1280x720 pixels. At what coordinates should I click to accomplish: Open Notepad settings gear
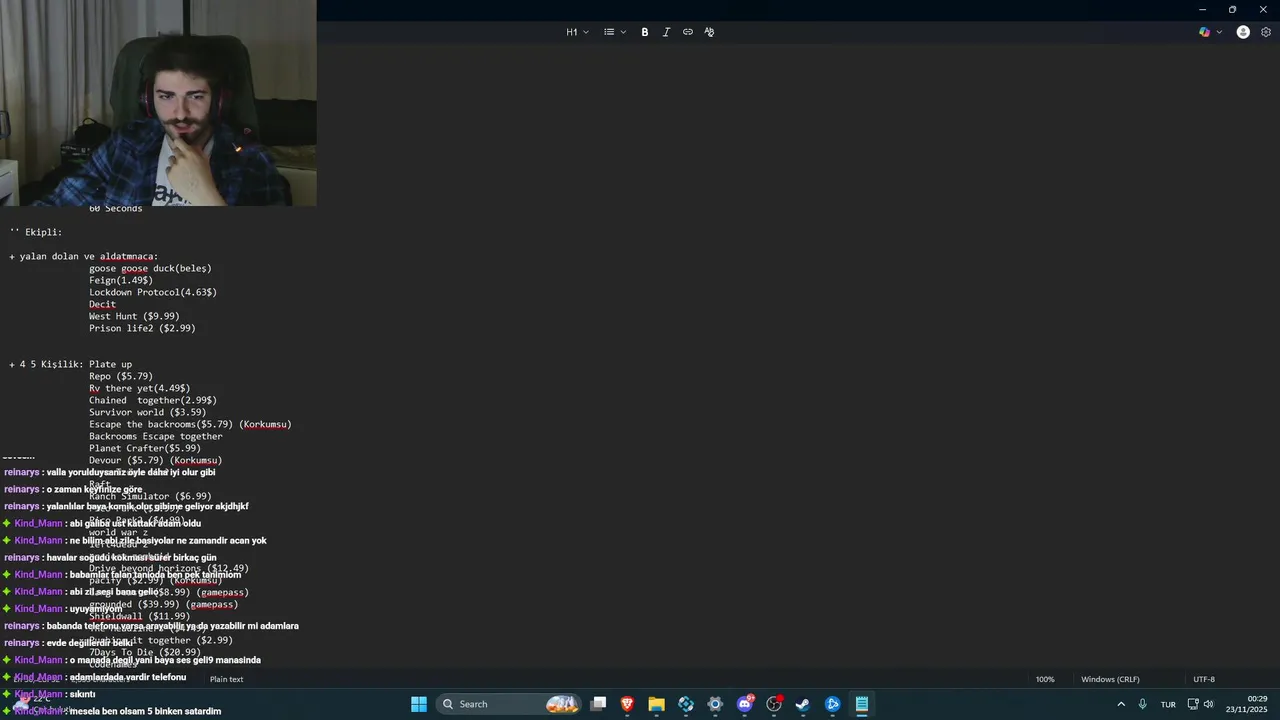pos(1266,32)
